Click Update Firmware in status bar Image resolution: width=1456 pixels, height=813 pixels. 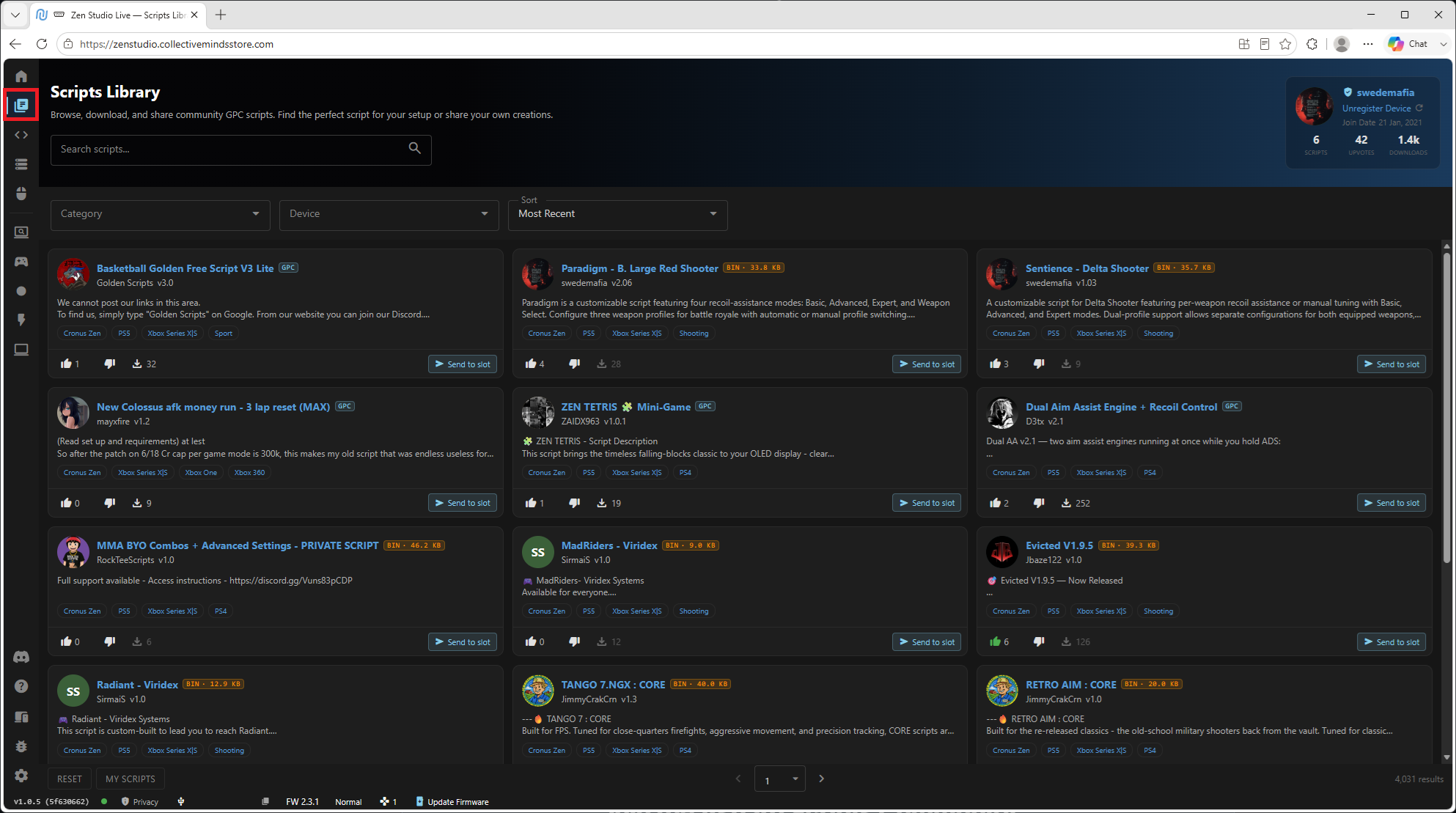point(452,802)
